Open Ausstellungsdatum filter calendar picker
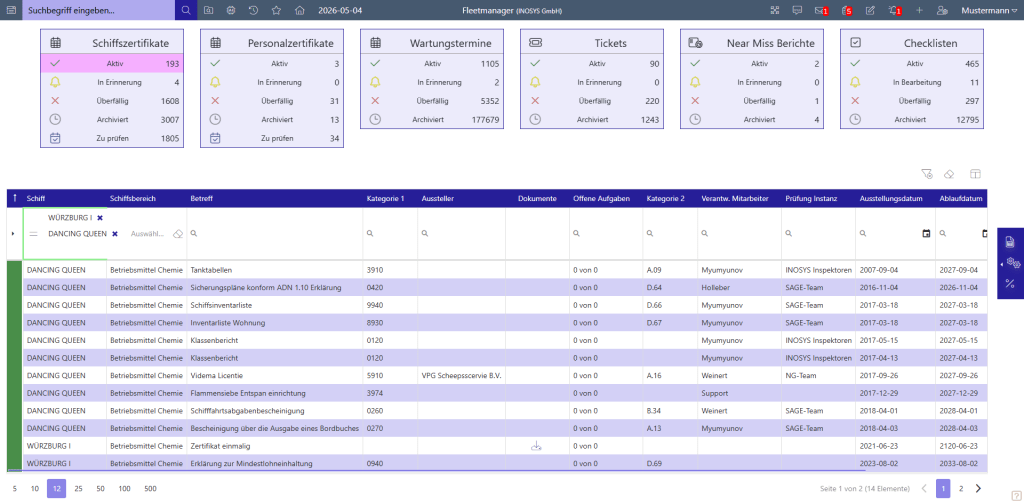This screenshot has width=1024, height=504. click(926, 234)
